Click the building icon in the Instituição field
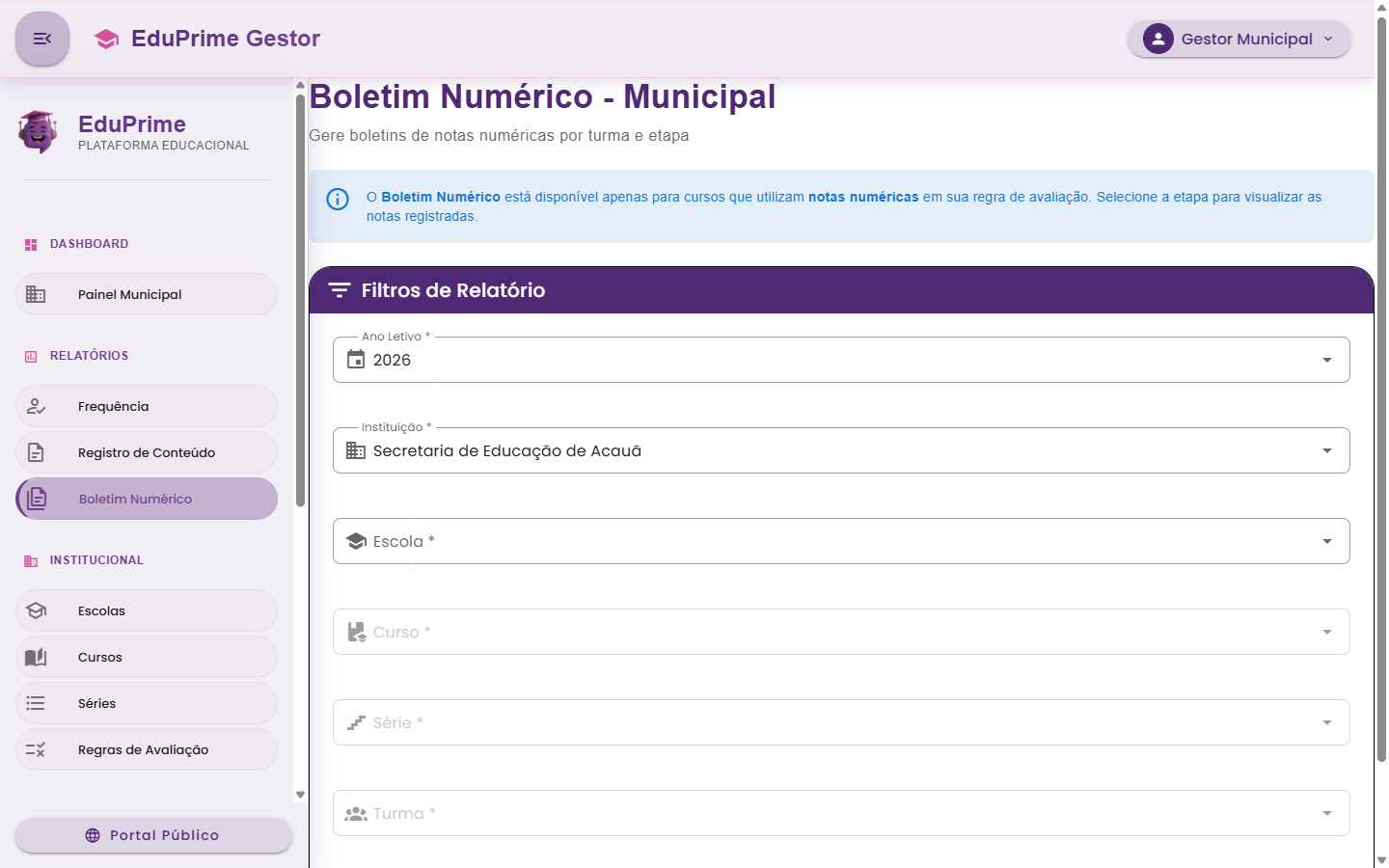 [353, 449]
